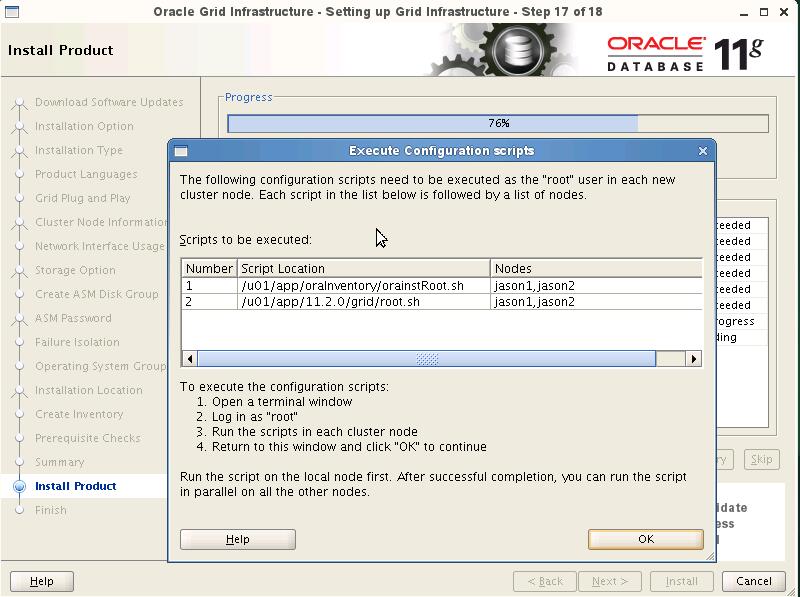Select Finish step in sidebar

coord(51,510)
